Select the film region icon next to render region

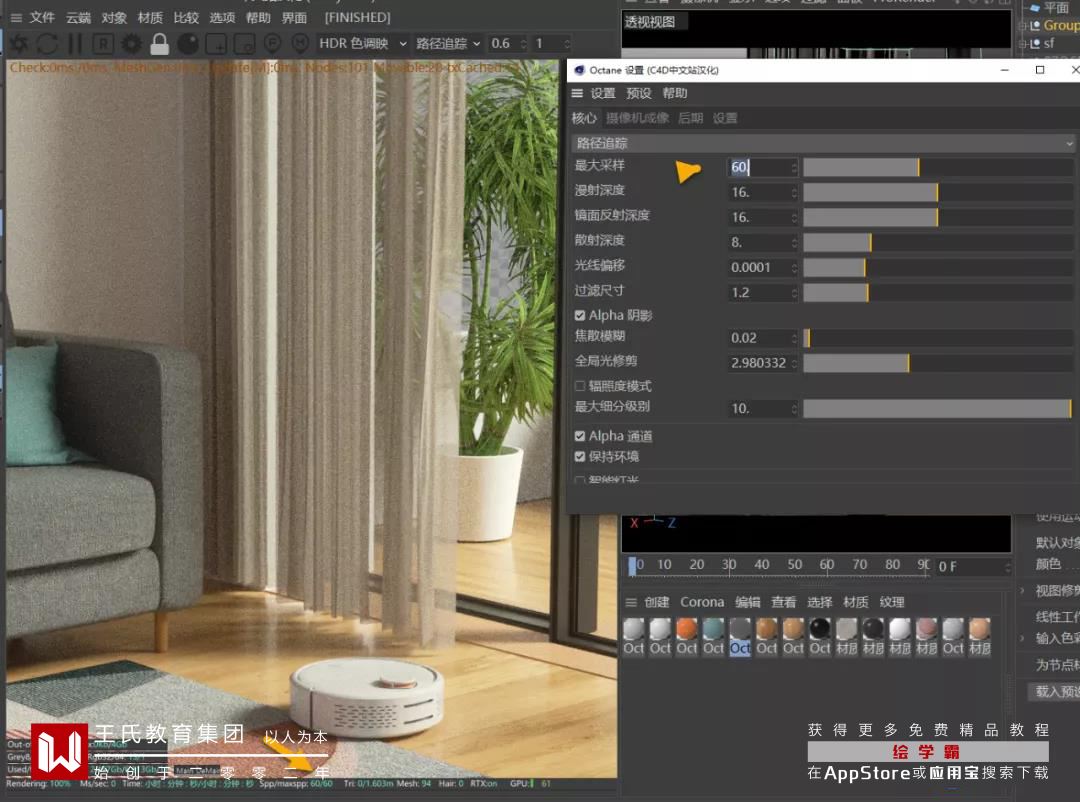[245, 43]
